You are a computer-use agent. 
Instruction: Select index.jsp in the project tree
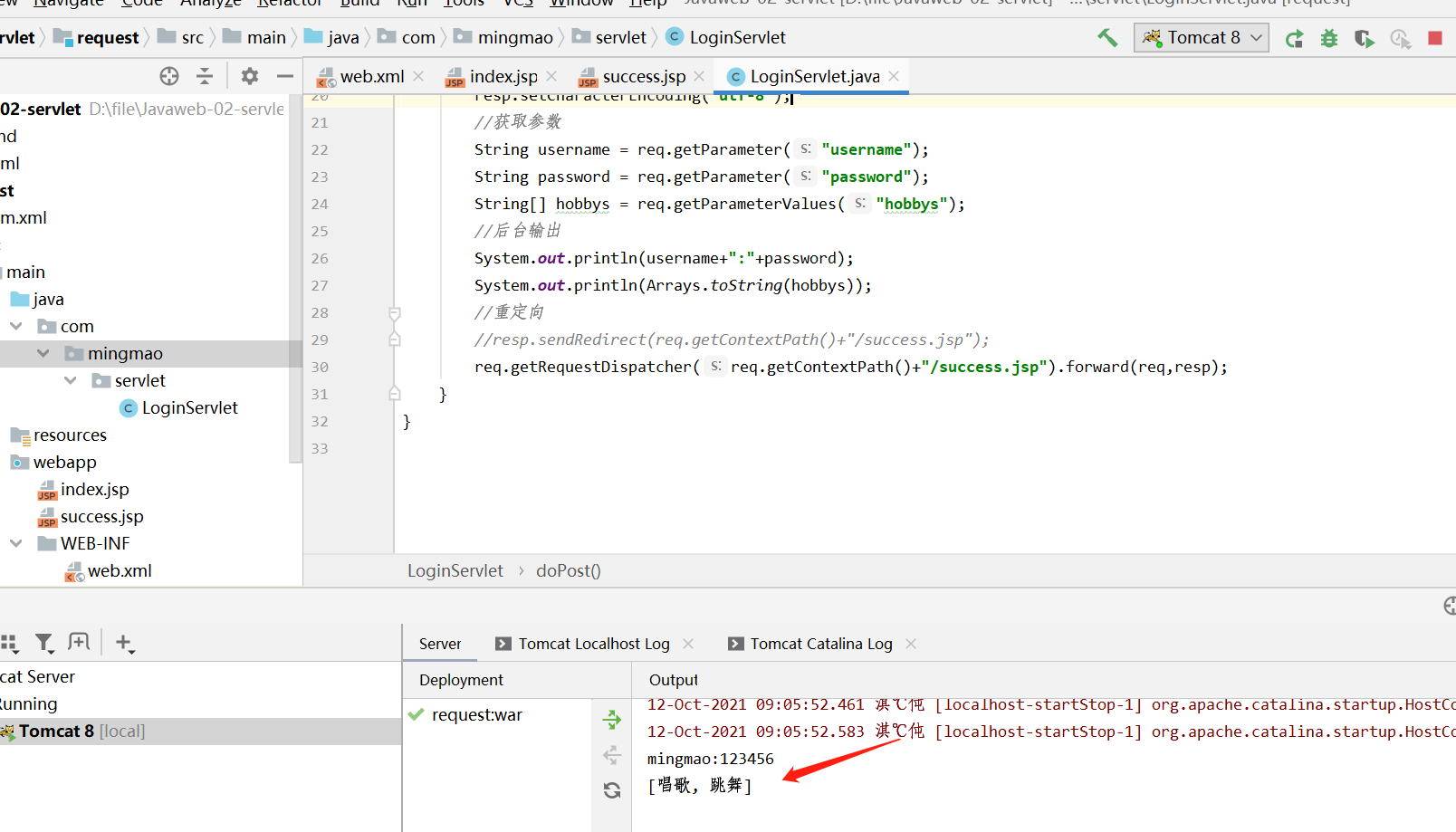84,490
